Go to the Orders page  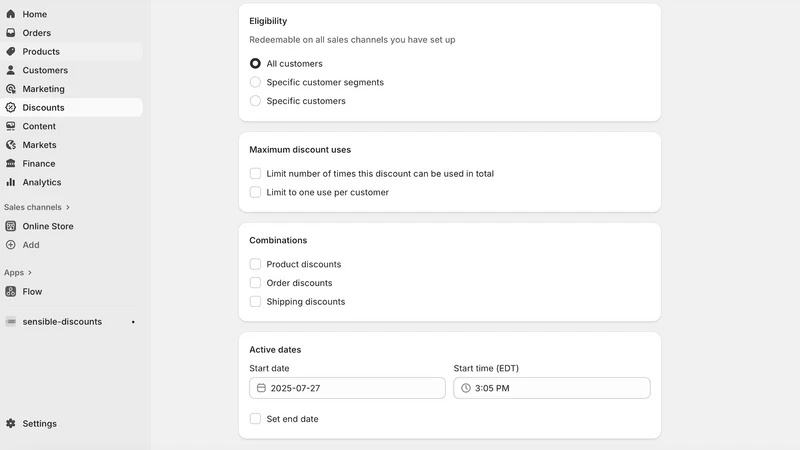point(71,33)
